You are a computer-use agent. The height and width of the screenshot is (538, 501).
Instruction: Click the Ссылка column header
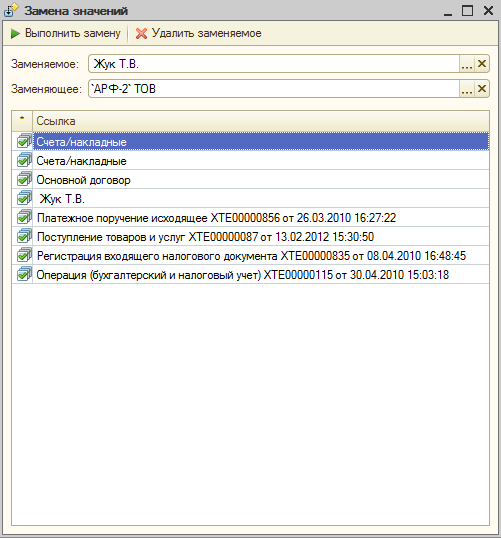point(261,121)
